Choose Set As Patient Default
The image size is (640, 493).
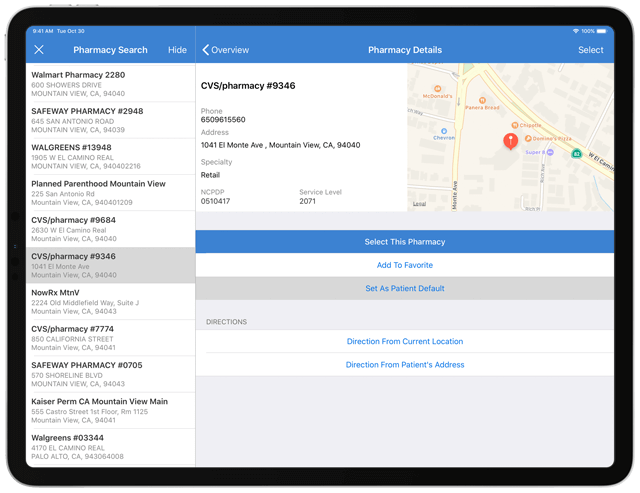(x=404, y=288)
